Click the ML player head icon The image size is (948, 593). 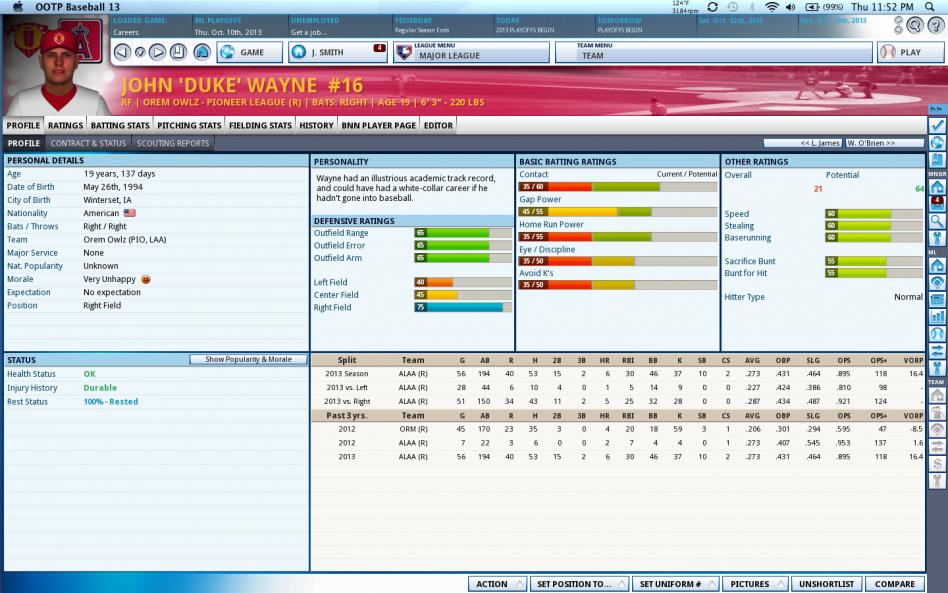(937, 334)
